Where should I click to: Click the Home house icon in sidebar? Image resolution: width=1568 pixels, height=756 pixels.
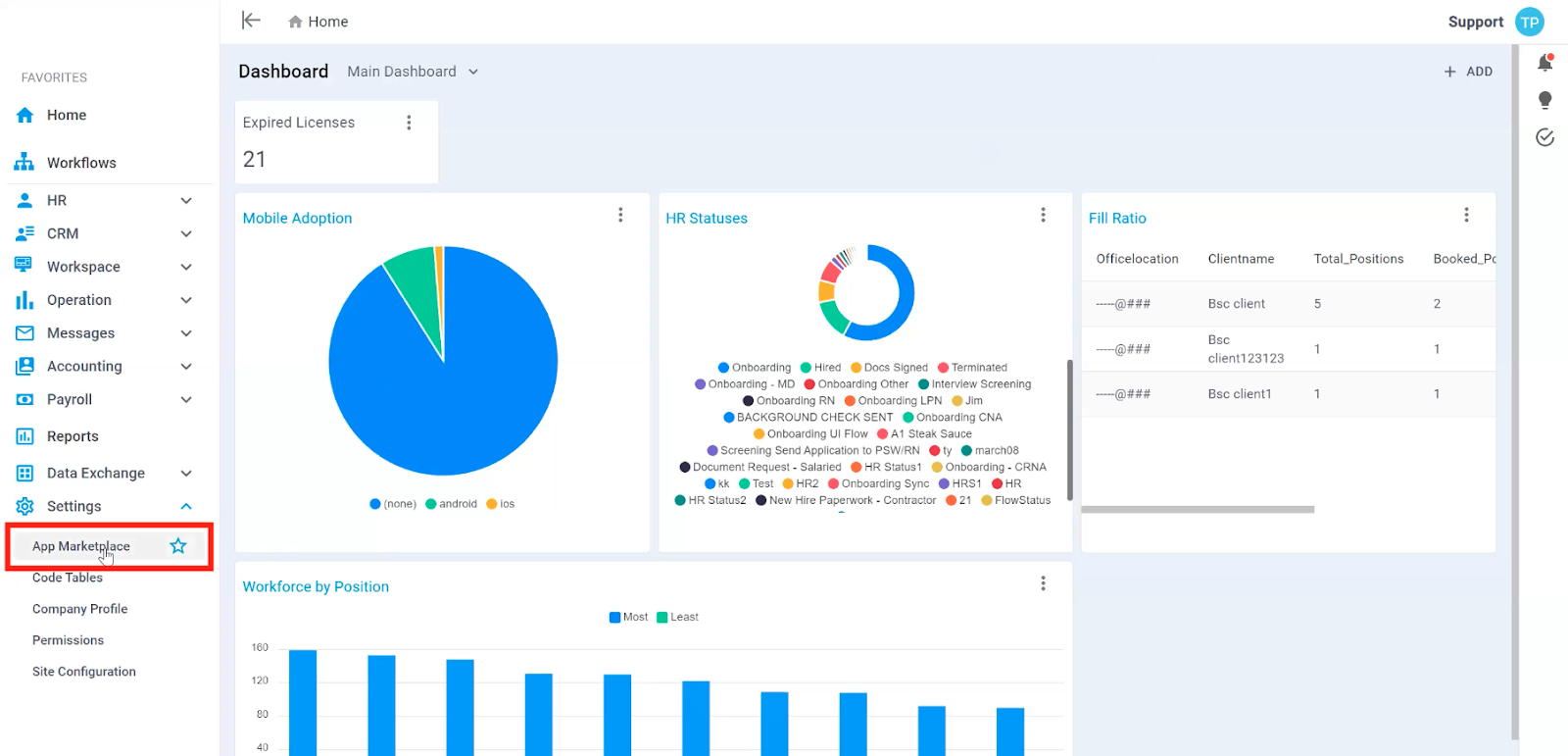point(25,115)
